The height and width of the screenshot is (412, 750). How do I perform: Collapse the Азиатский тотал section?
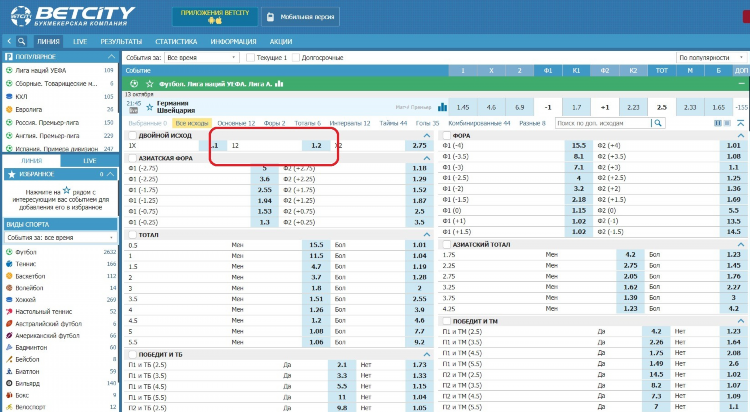[740, 245]
